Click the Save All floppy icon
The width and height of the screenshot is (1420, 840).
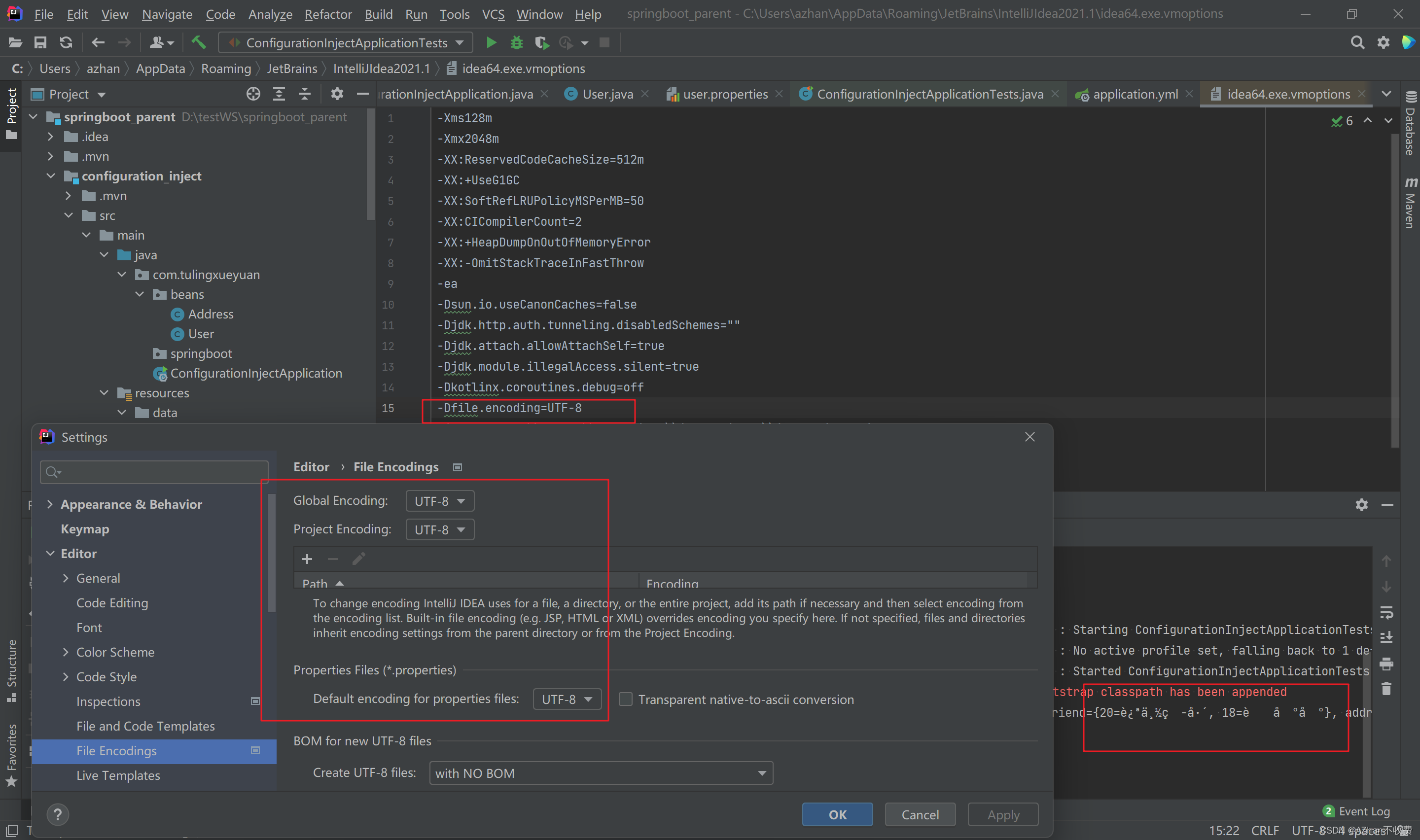40,42
